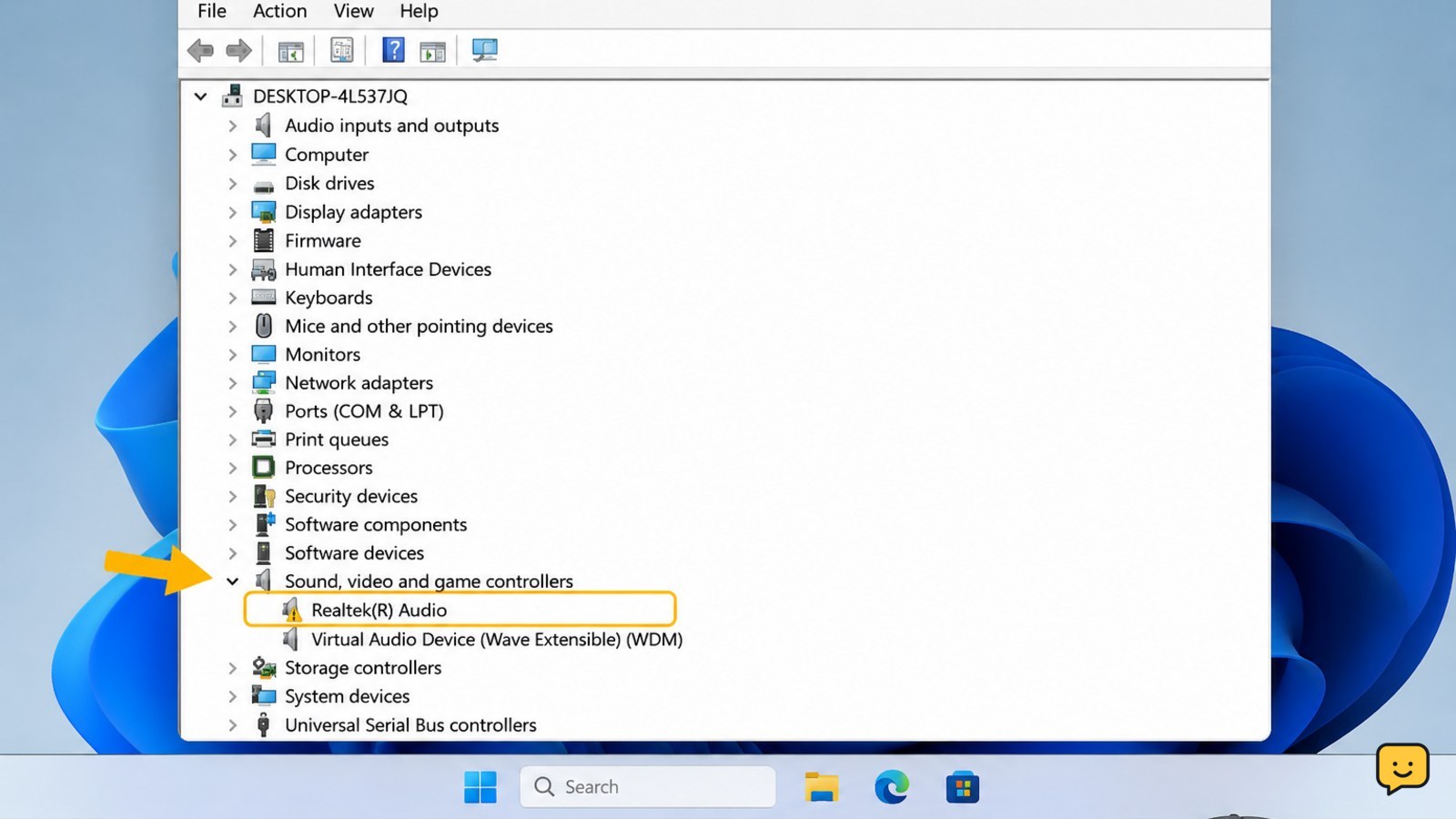Viewport: 1456px width, 819px height.
Task: Click the taskbar Search box
Action: coord(648,786)
